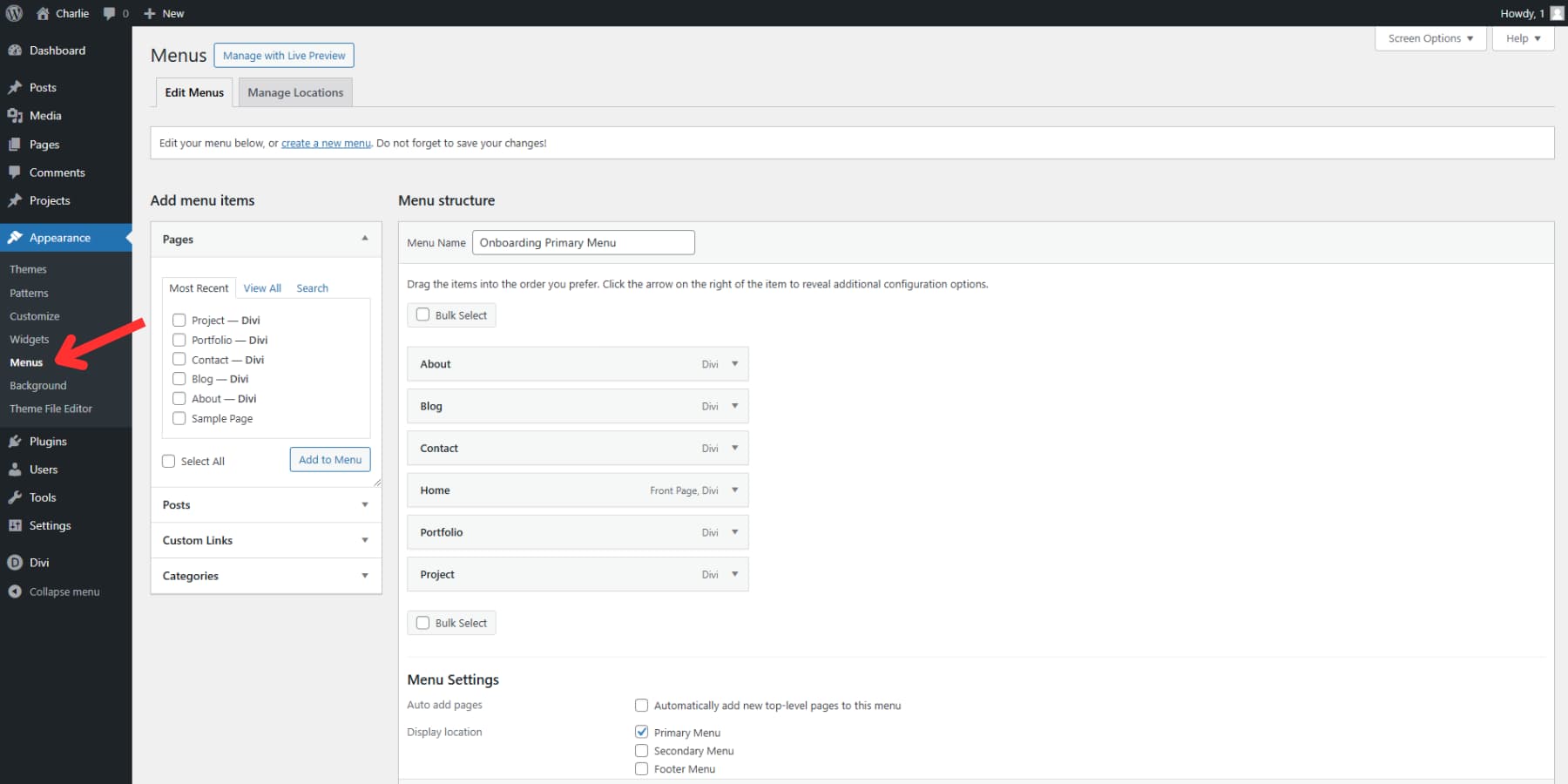This screenshot has width=1568, height=784.
Task: Select the Plugins icon in sidebar
Action: click(16, 441)
